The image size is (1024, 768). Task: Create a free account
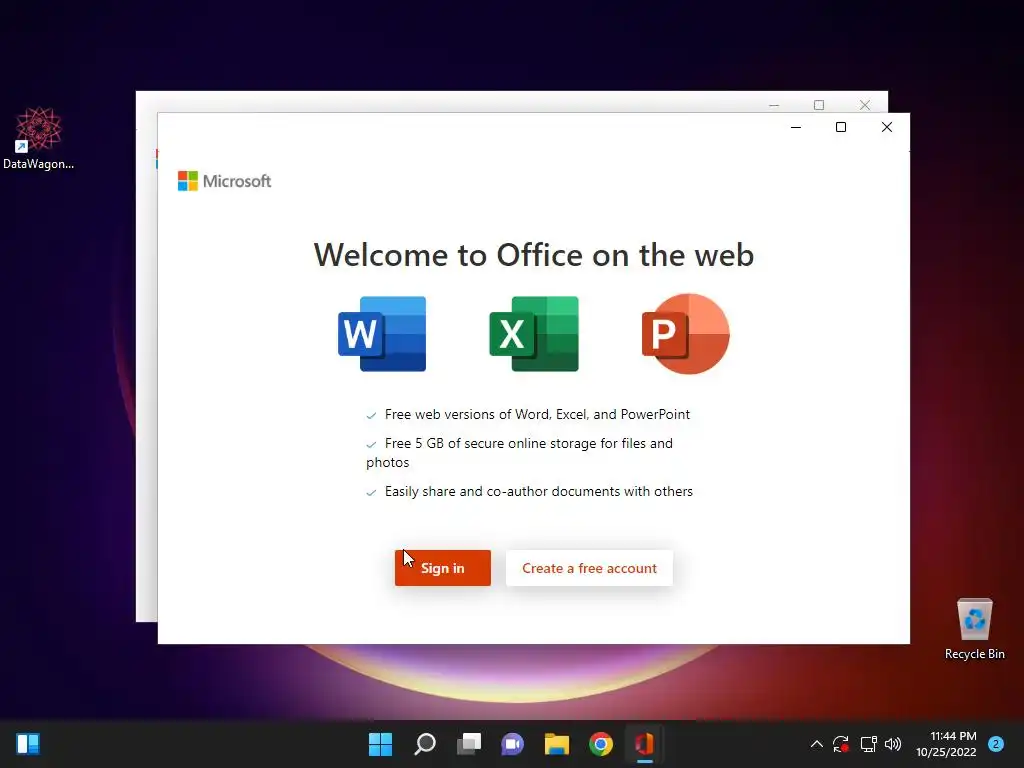point(589,568)
